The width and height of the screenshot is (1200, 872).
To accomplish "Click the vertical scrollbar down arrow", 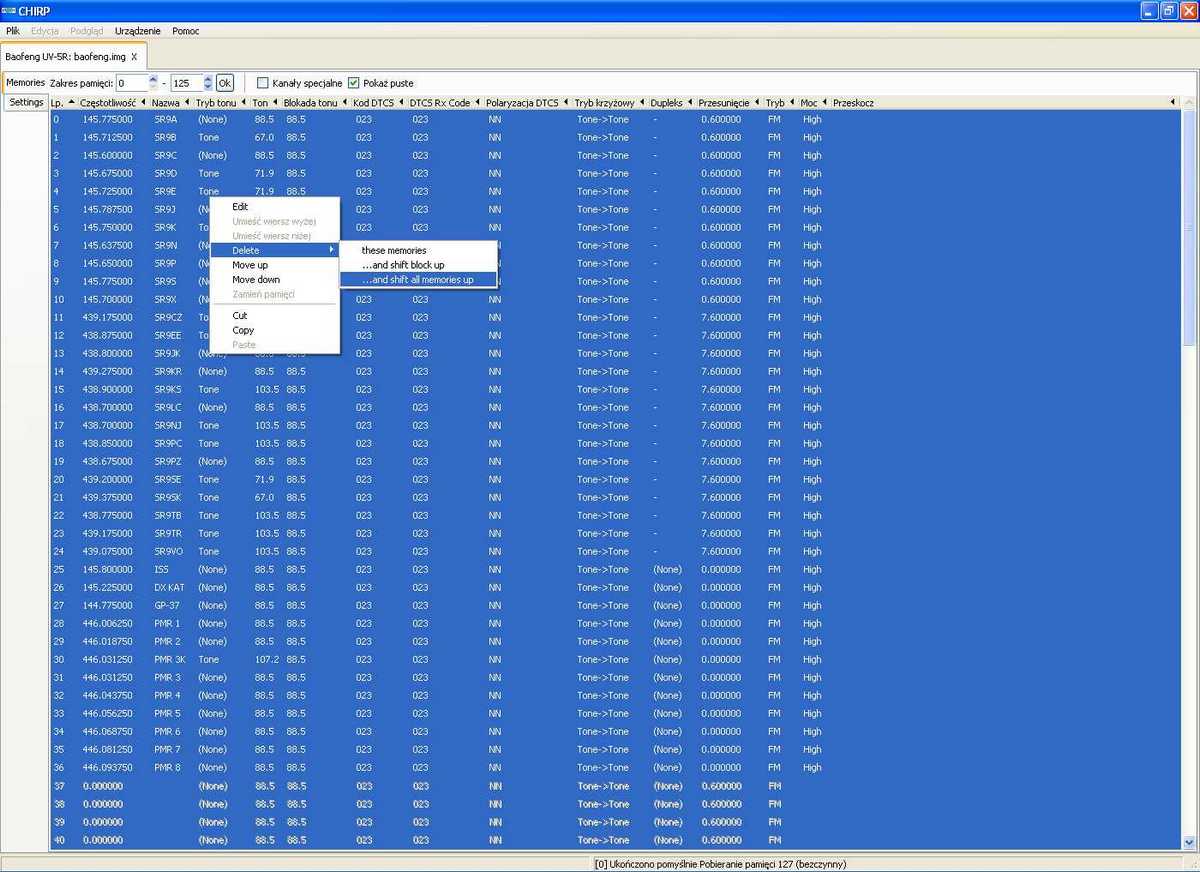I will 1189,842.
